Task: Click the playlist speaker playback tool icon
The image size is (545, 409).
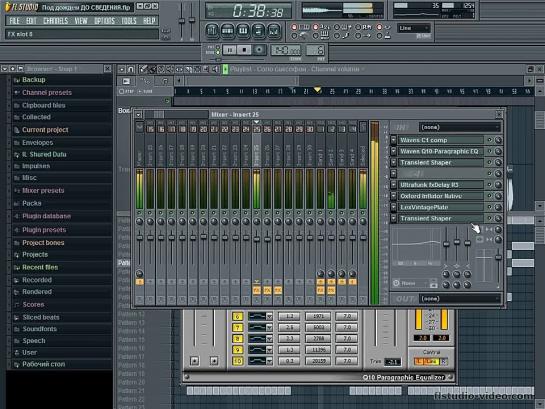Action: (215, 69)
